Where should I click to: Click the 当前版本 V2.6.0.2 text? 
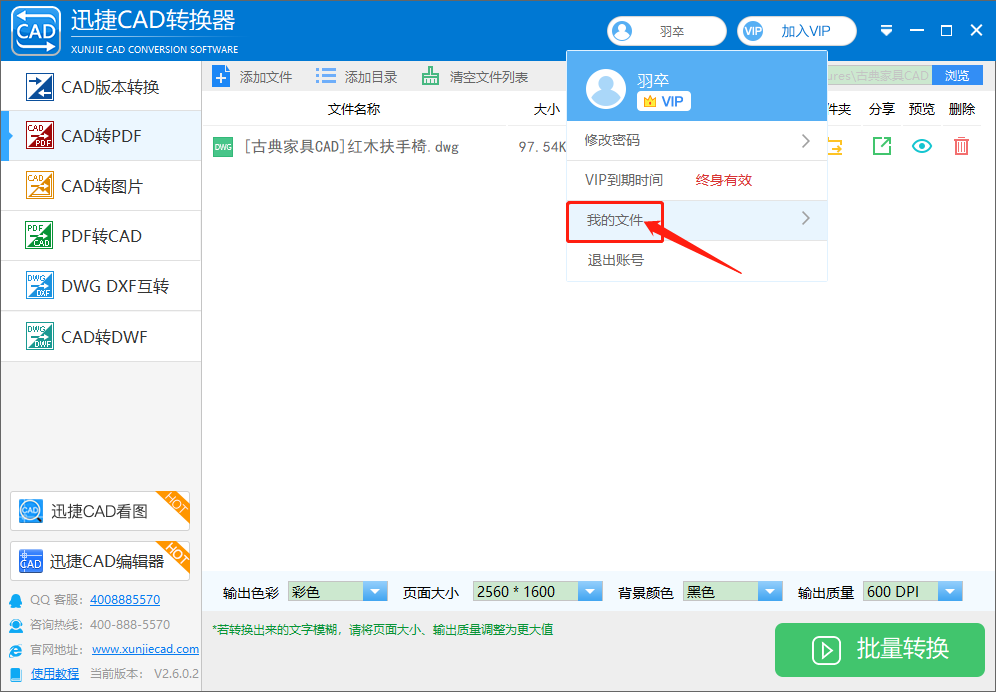(x=144, y=674)
